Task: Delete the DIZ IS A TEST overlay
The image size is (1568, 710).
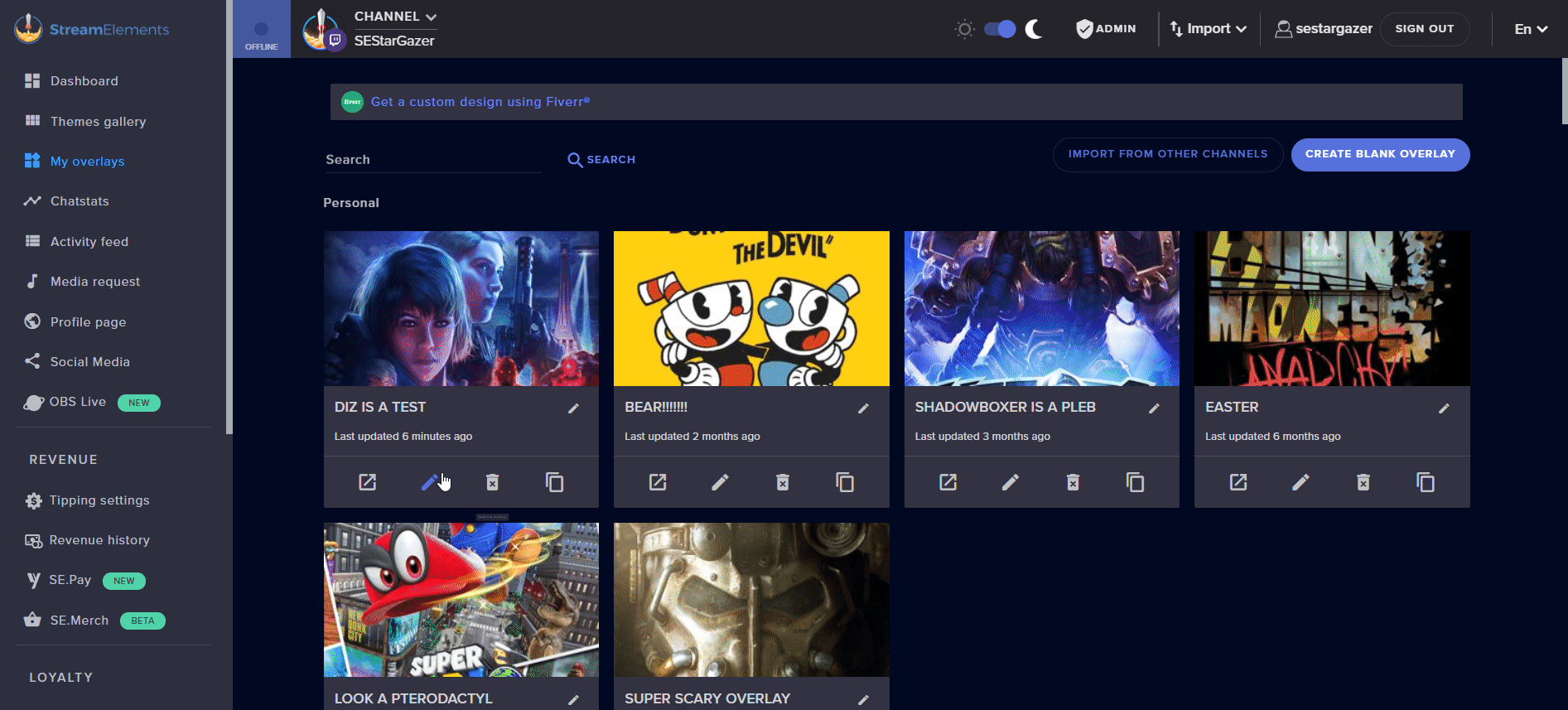Action: [x=492, y=482]
